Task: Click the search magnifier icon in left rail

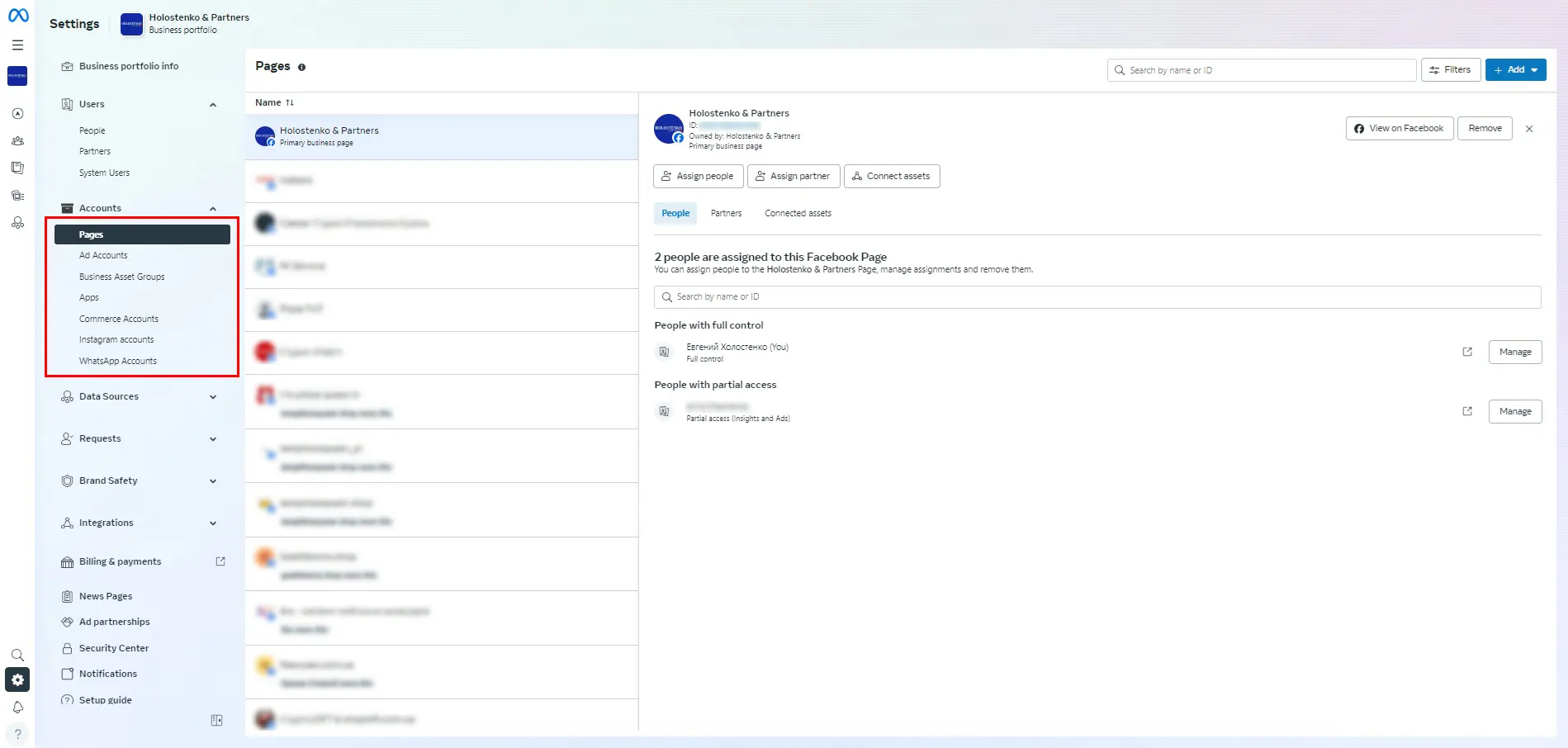Action: click(x=17, y=655)
